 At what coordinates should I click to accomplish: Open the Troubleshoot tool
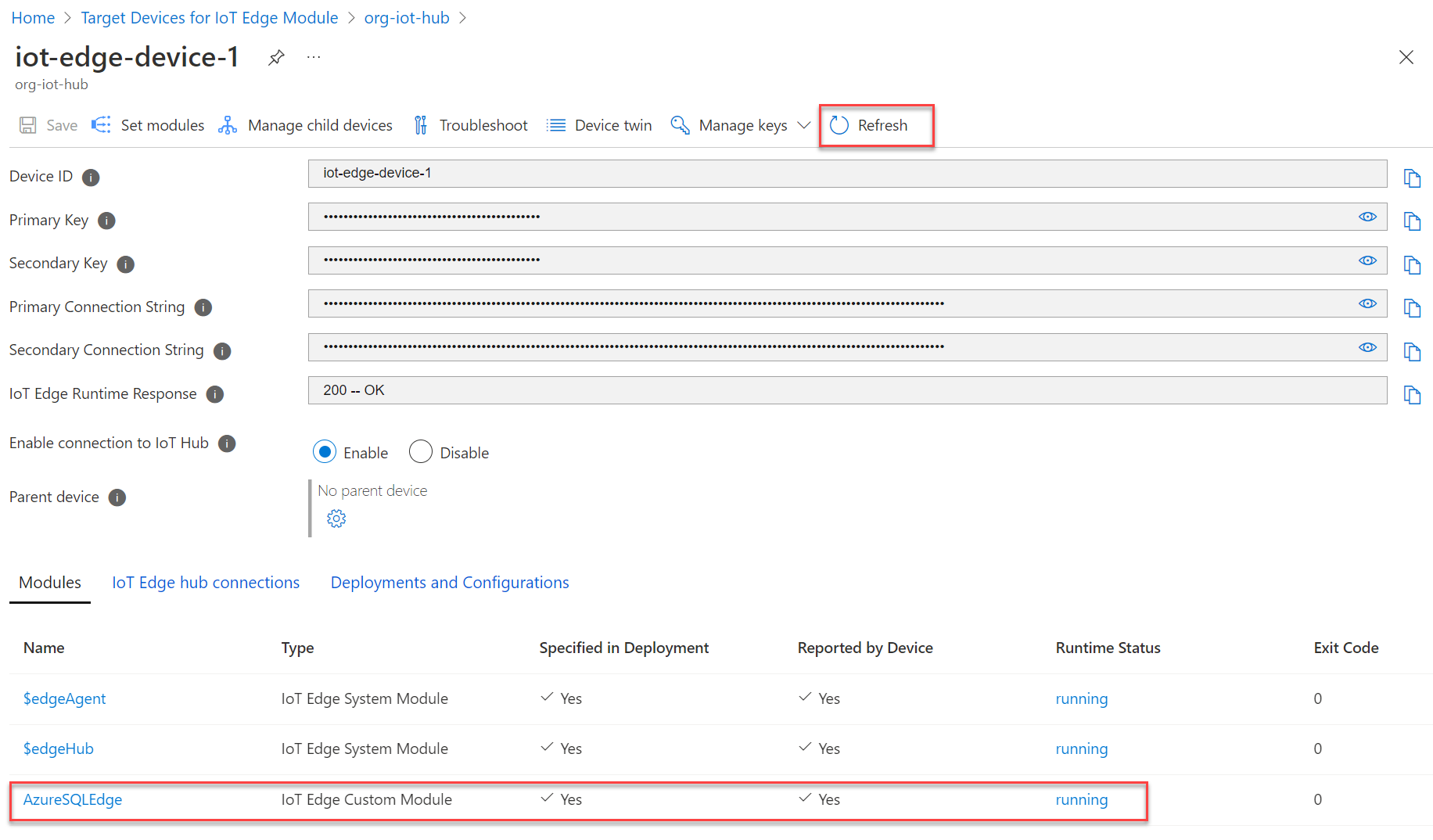pyautogui.click(x=470, y=125)
